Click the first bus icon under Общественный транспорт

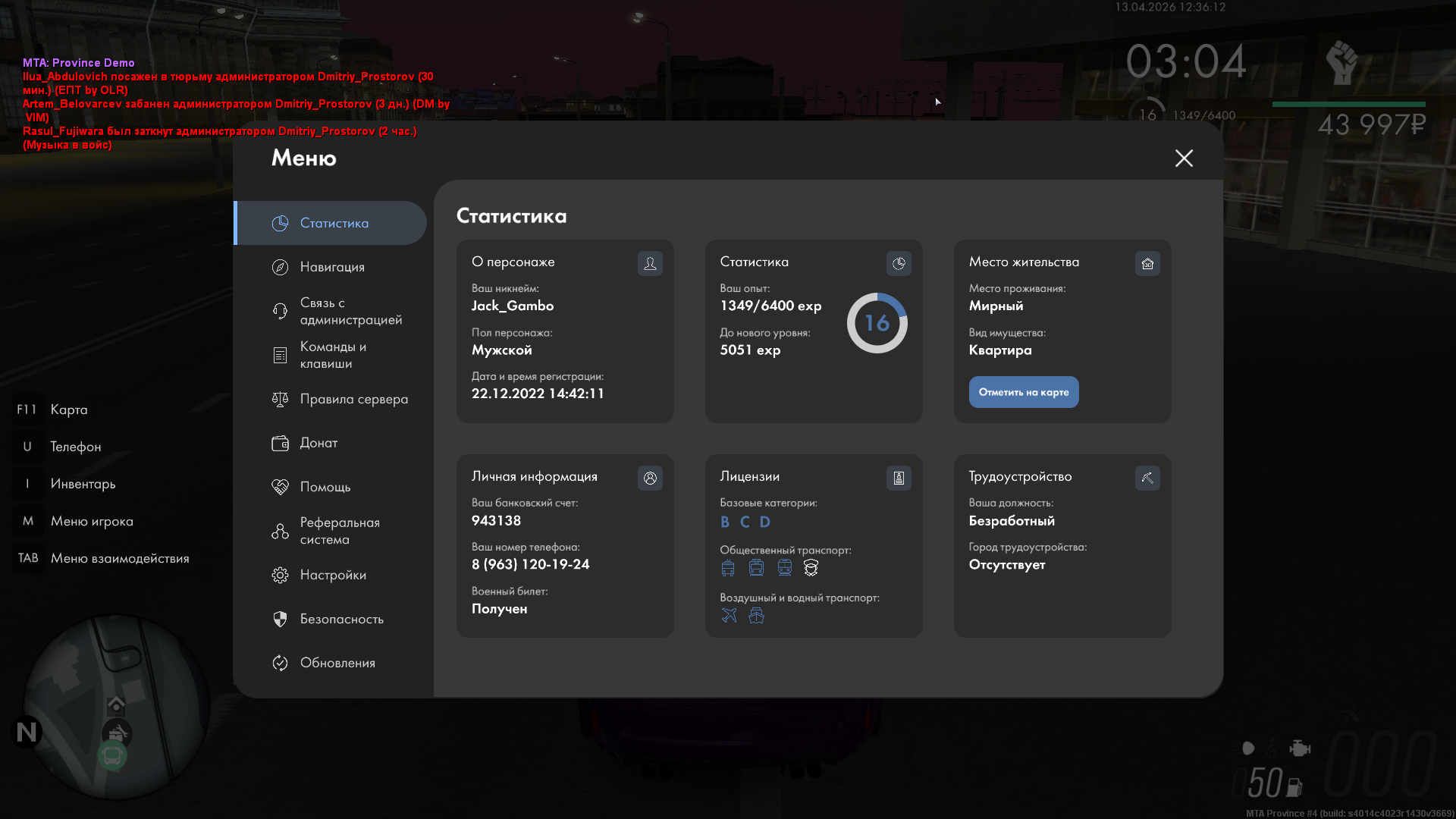[728, 567]
